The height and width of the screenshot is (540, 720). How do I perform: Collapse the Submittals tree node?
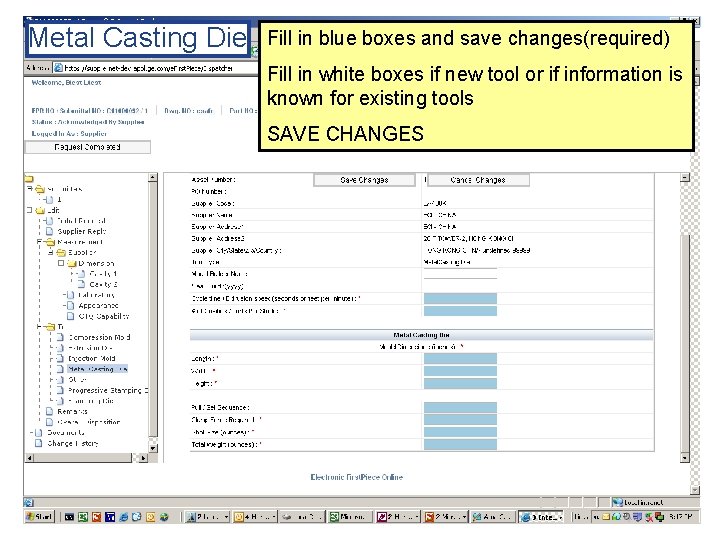click(30, 189)
